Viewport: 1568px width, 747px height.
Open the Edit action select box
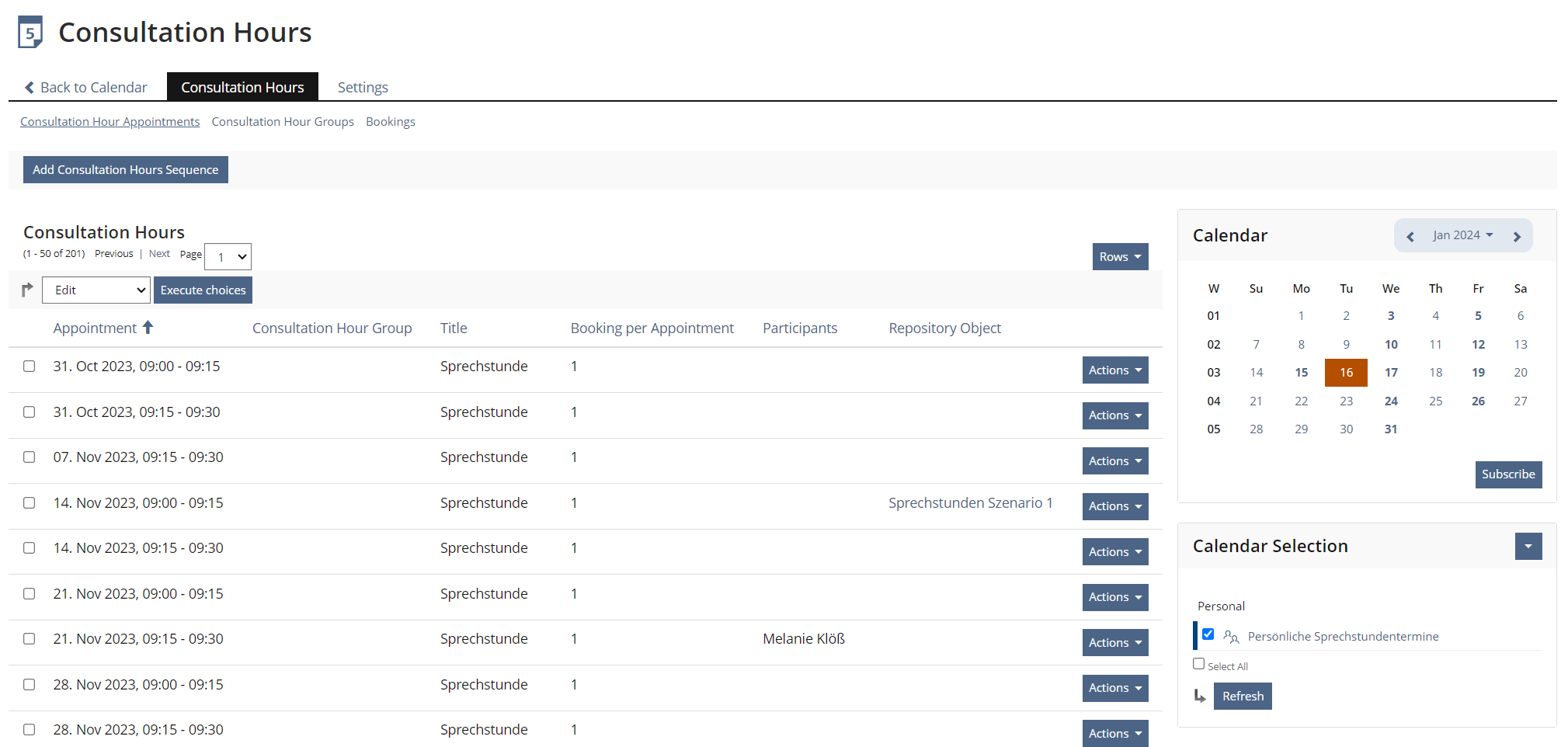pos(96,290)
